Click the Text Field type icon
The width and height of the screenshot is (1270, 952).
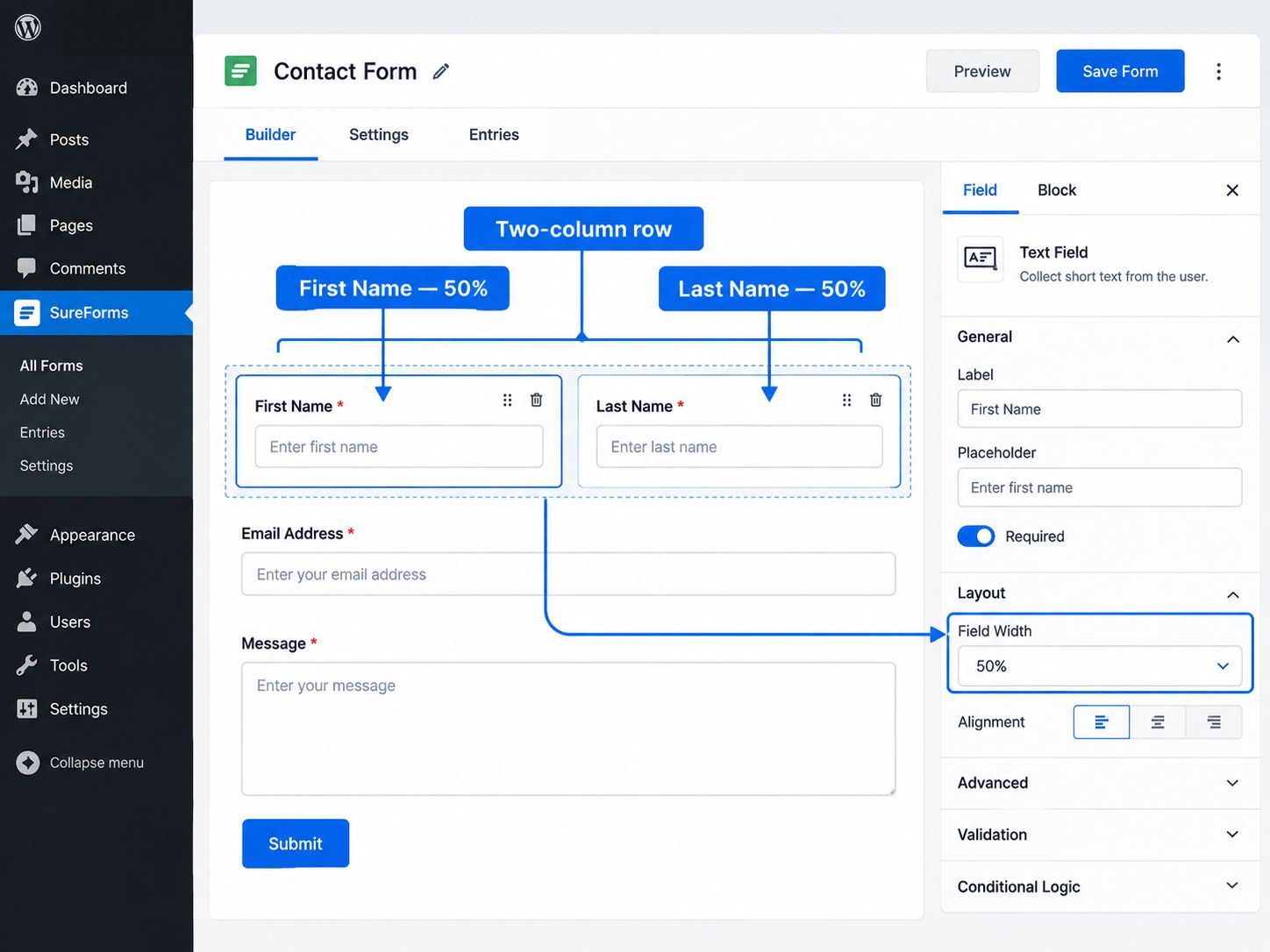[x=980, y=258]
